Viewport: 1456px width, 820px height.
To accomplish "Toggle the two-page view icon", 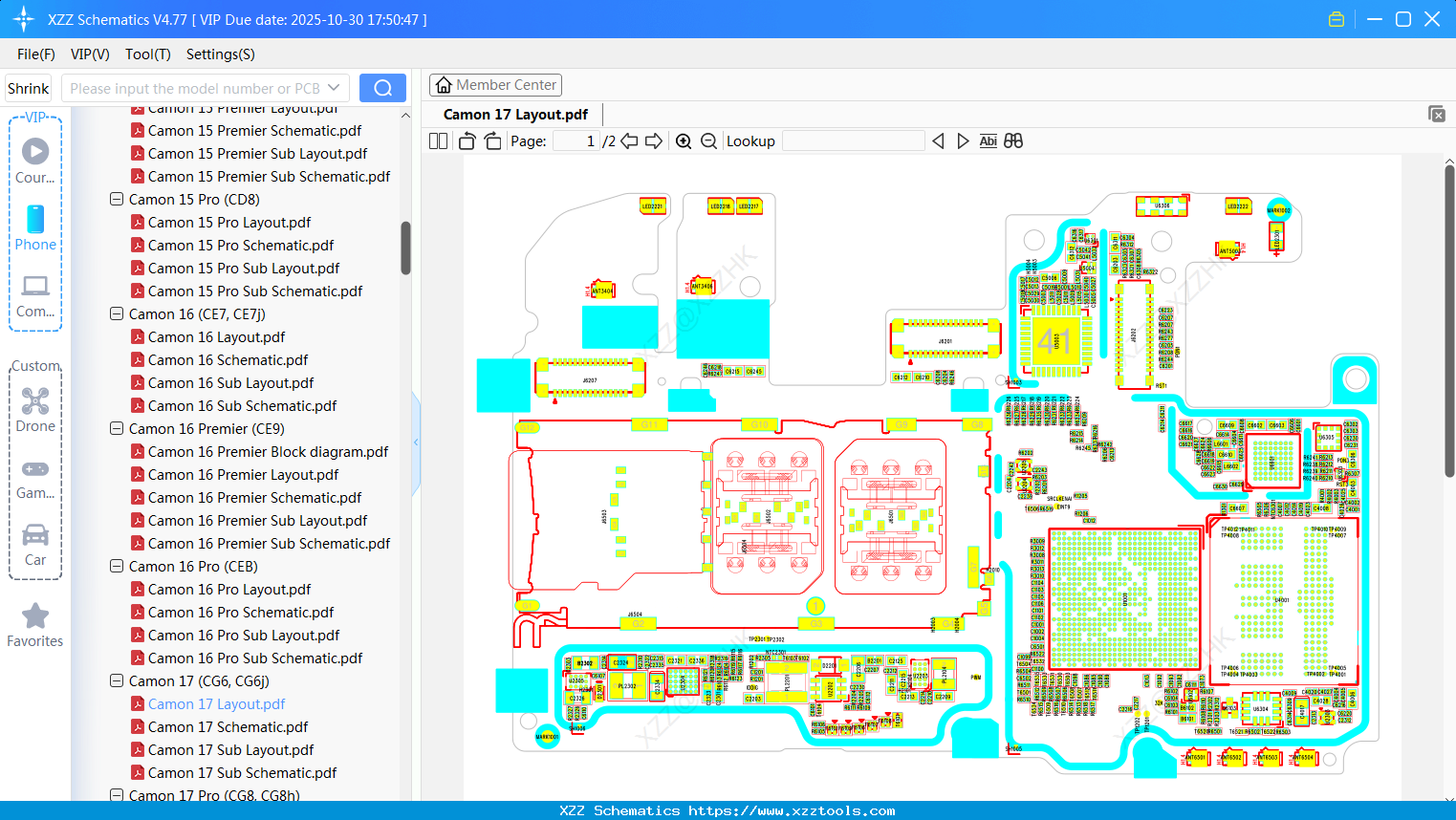I will 439,141.
